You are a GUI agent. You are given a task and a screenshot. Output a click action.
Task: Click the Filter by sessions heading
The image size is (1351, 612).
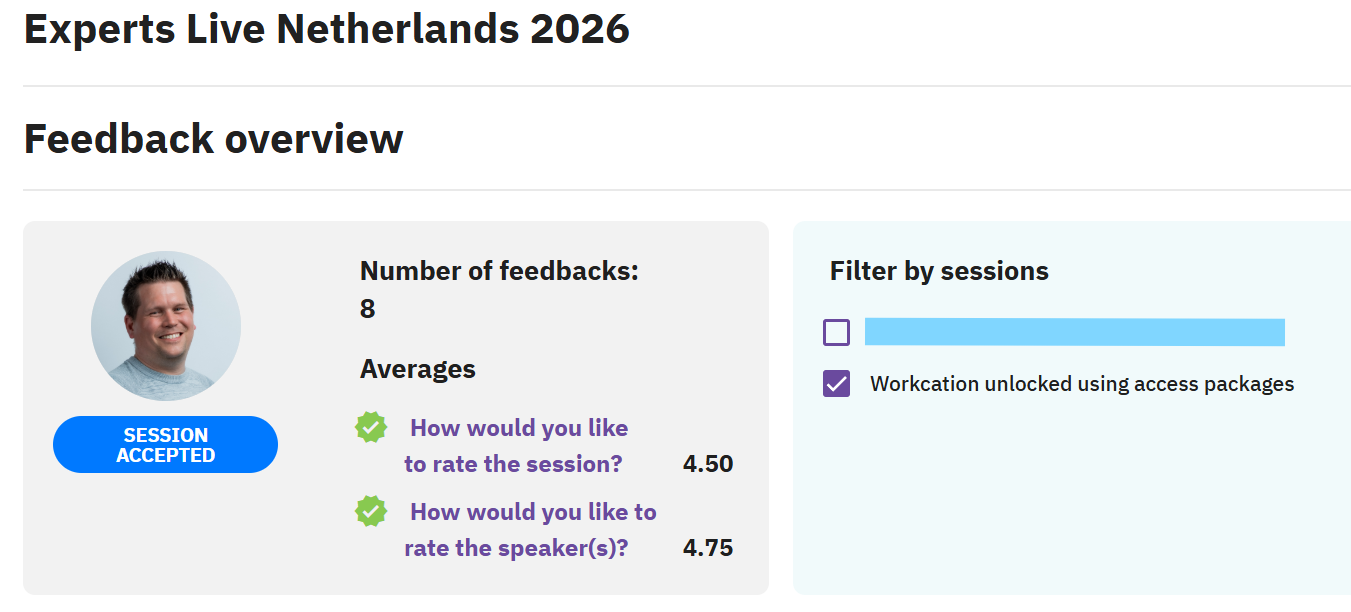[x=939, y=271]
